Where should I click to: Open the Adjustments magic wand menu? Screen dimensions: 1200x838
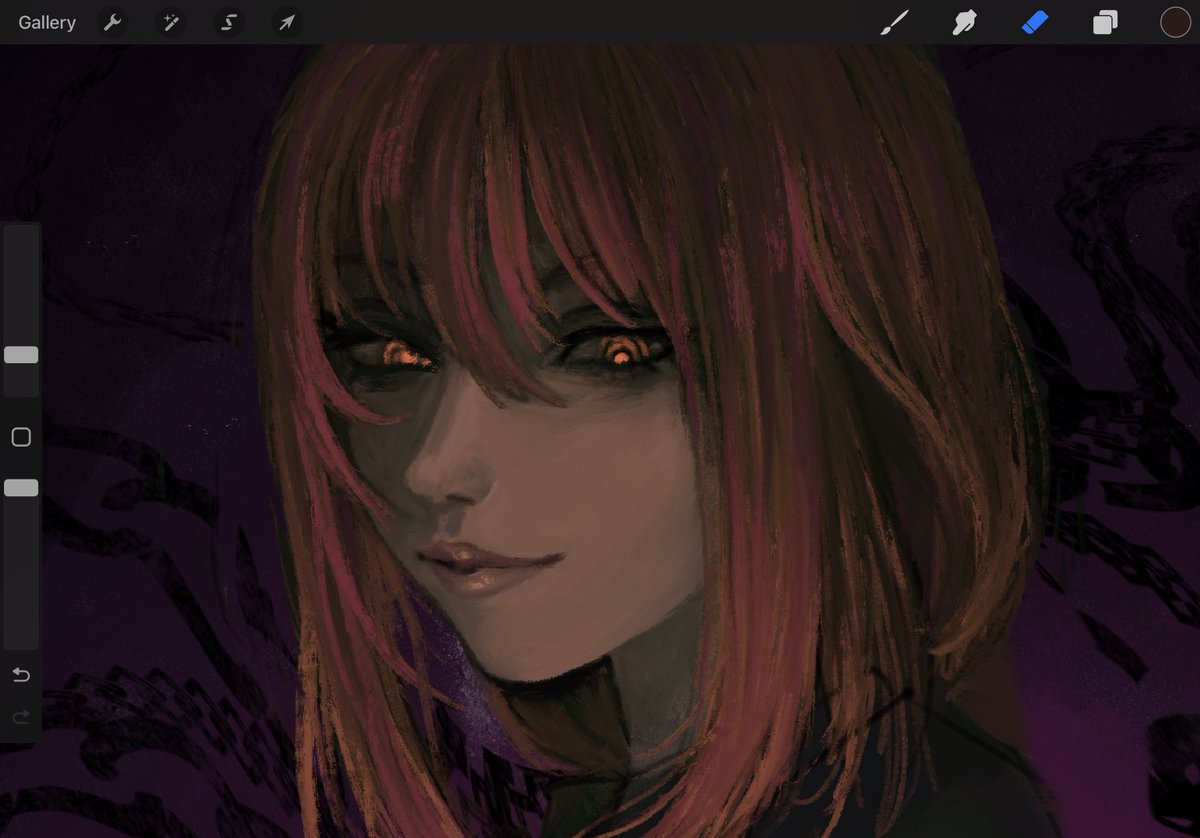tap(171, 22)
